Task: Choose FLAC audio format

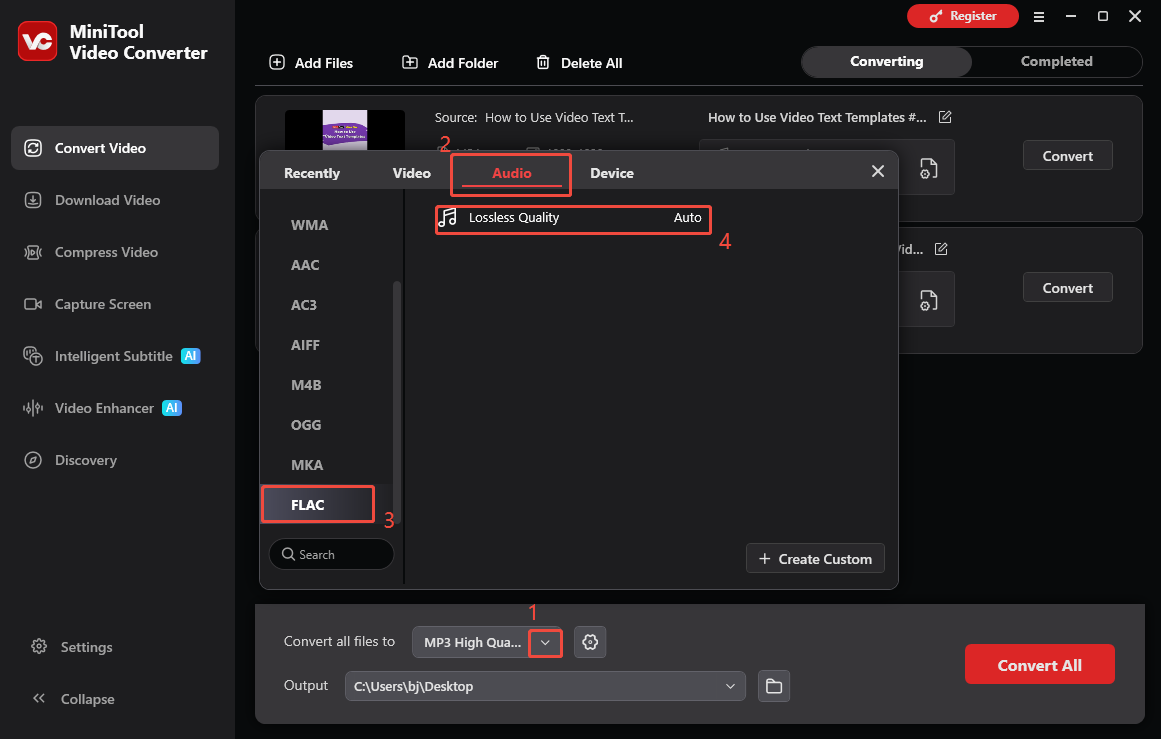Action: [x=318, y=505]
